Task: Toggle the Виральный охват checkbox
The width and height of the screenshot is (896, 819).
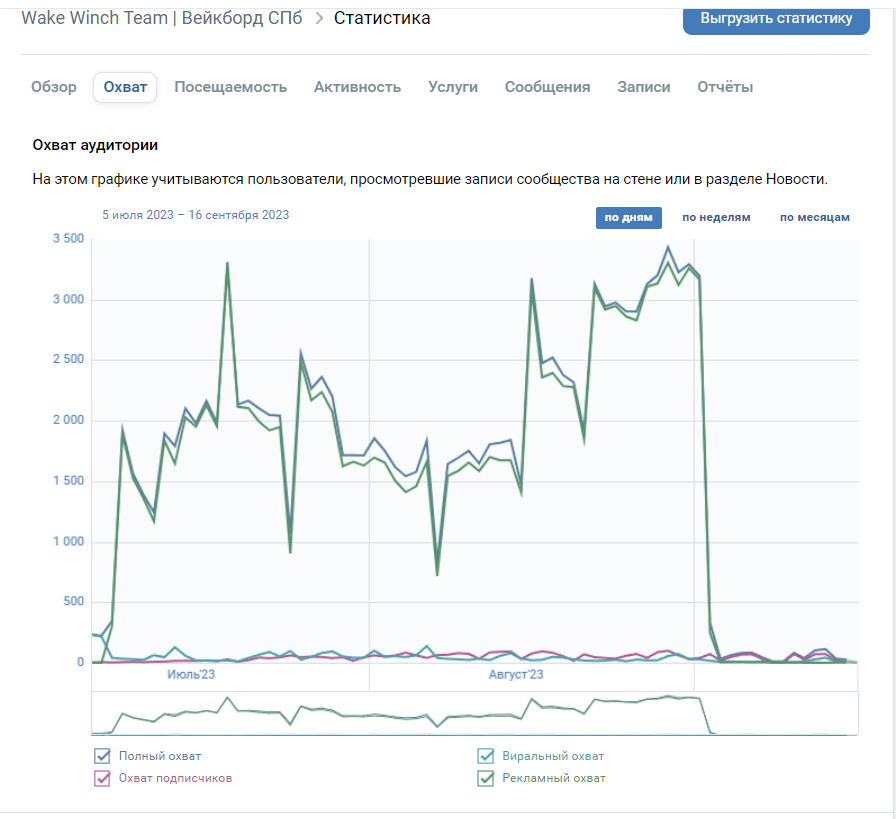Action: (x=486, y=756)
